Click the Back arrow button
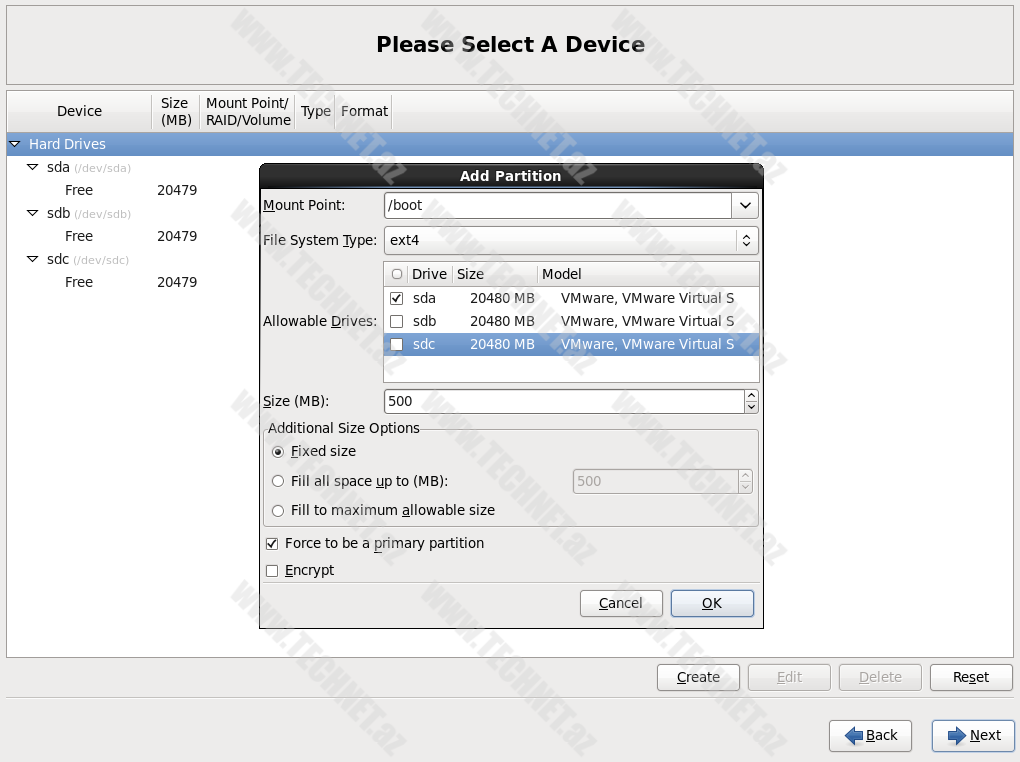This screenshot has width=1020, height=762. point(870,735)
